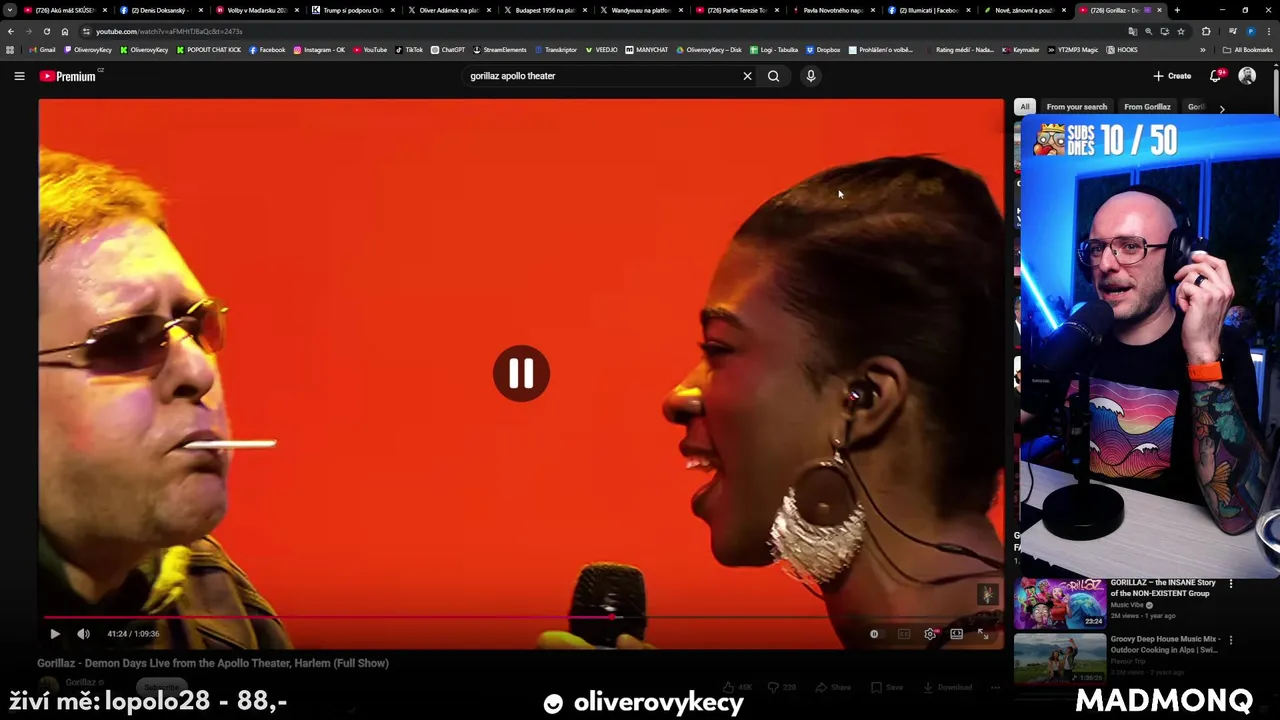Open options for Groovy Deep House video

(1231, 640)
